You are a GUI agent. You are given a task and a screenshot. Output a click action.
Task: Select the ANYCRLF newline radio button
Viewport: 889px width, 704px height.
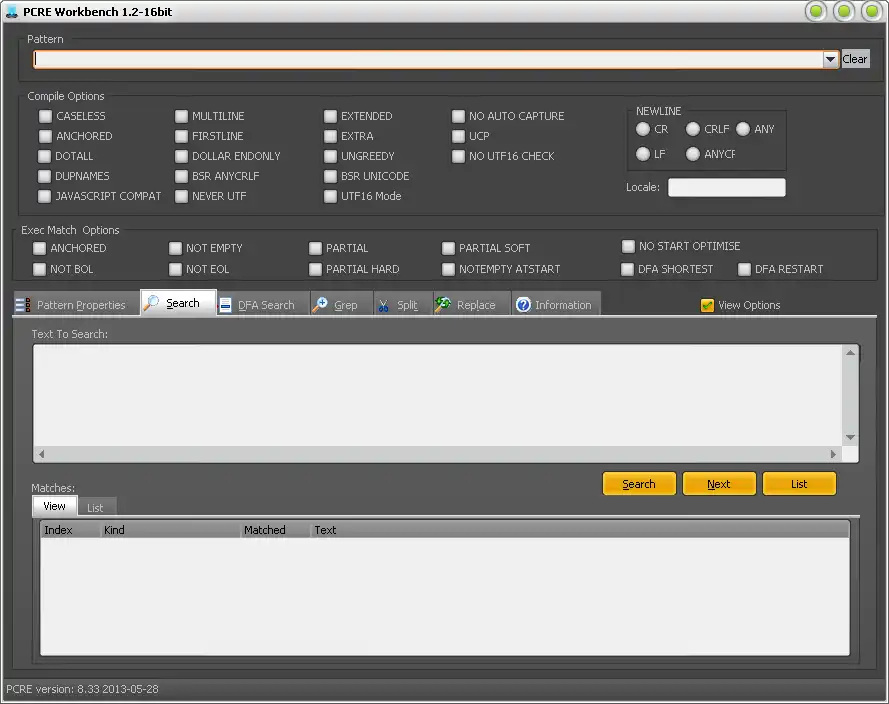(x=693, y=154)
